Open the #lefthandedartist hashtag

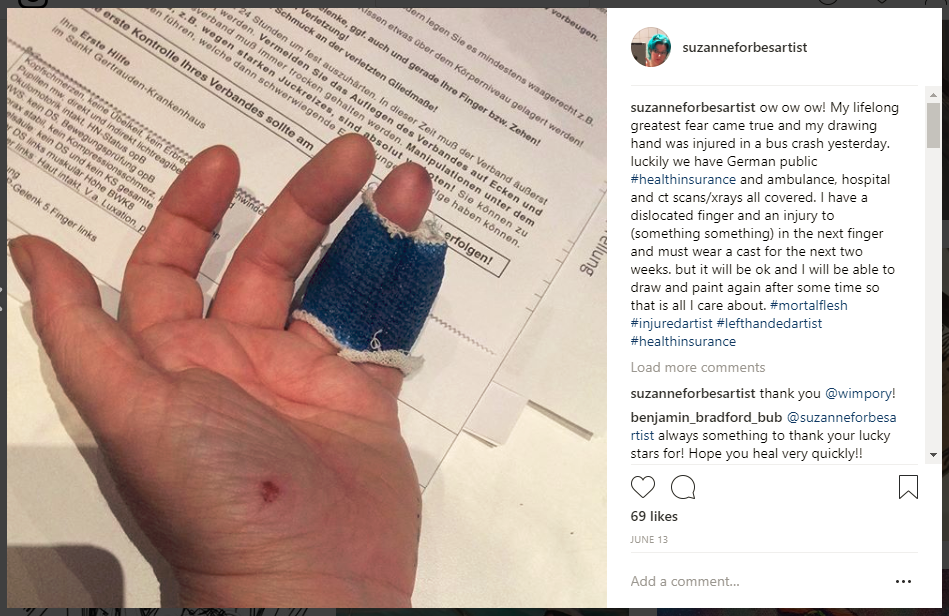click(x=769, y=323)
